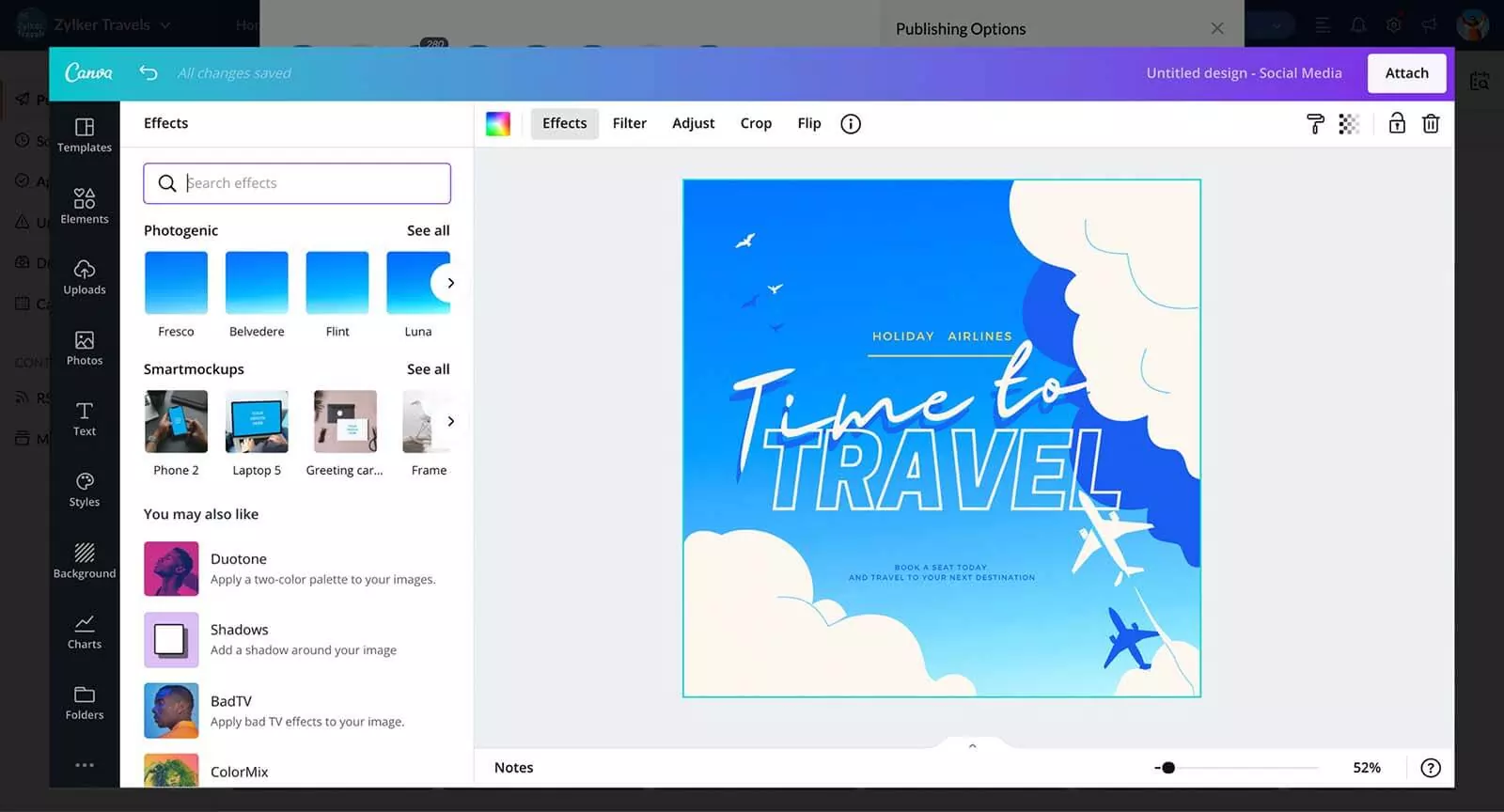Open the rainbow color picker swatch
Viewport: 1504px width, 812px height.
[498, 124]
